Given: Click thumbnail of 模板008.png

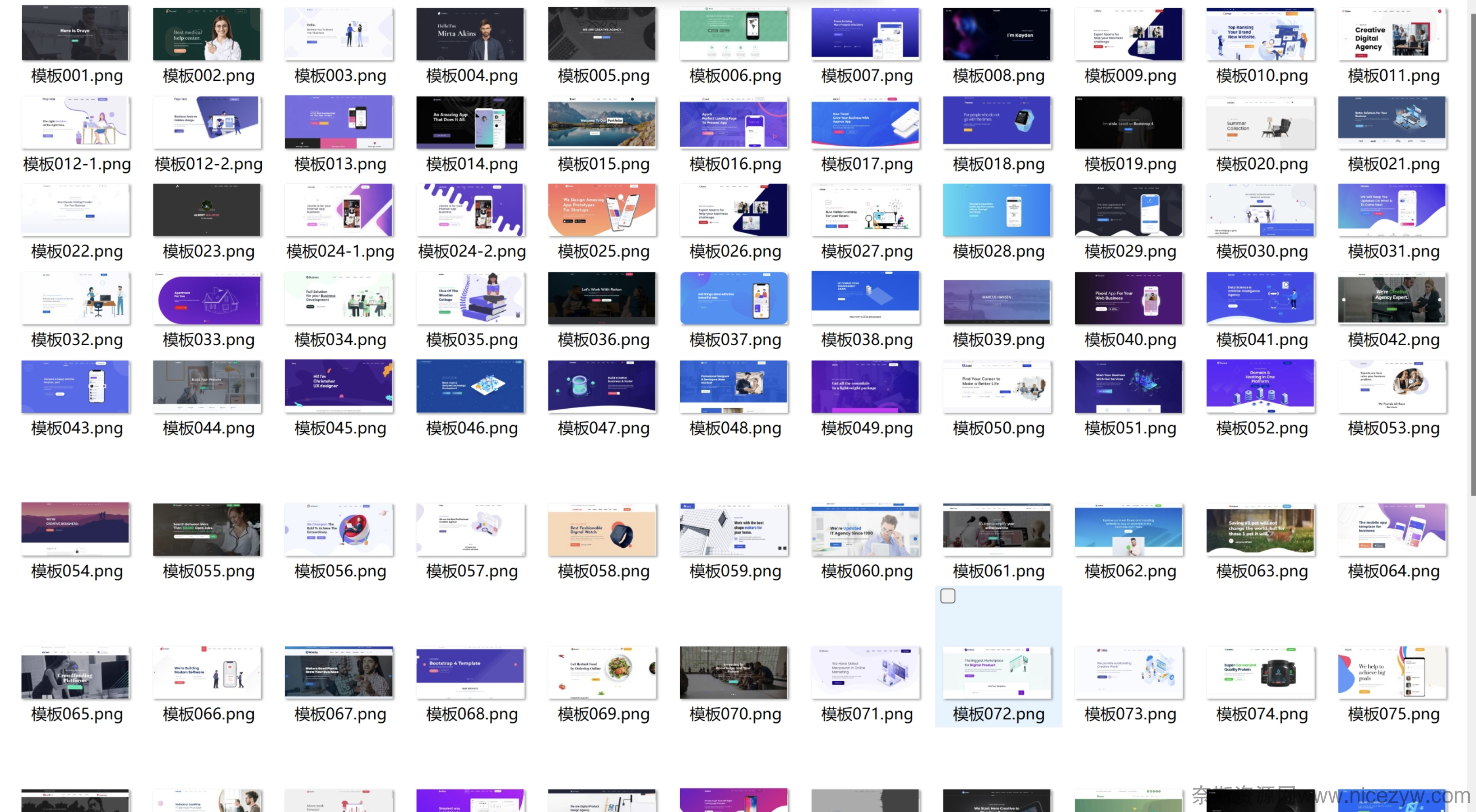Looking at the screenshot, I should [997, 34].
